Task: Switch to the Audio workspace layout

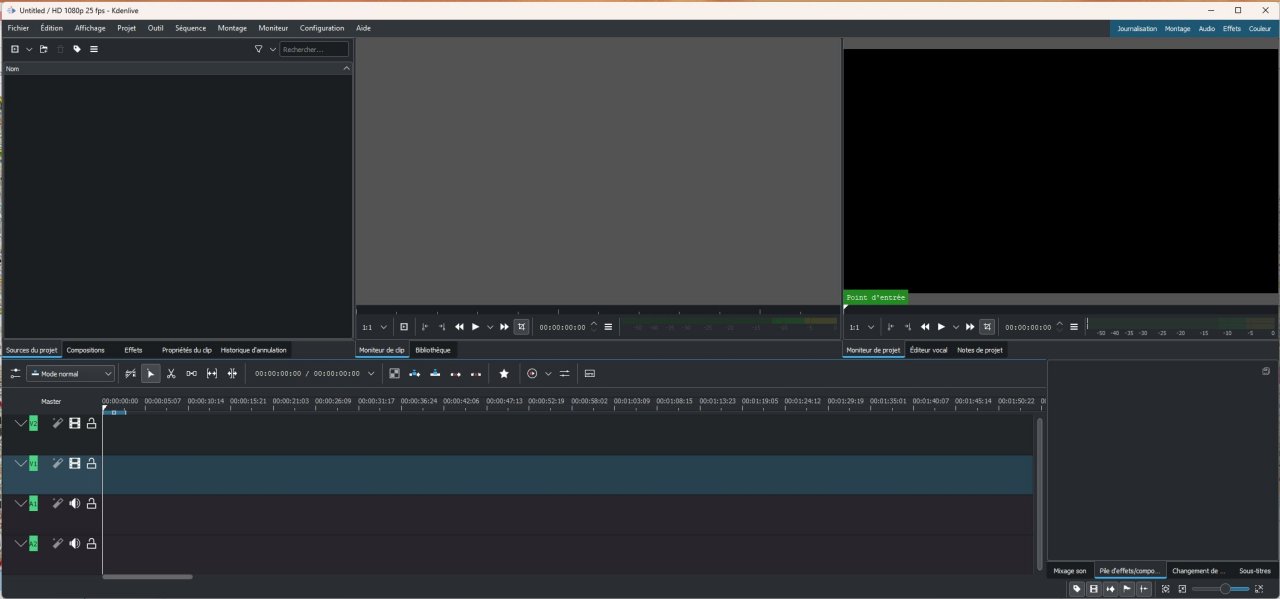Action: pyautogui.click(x=1206, y=29)
